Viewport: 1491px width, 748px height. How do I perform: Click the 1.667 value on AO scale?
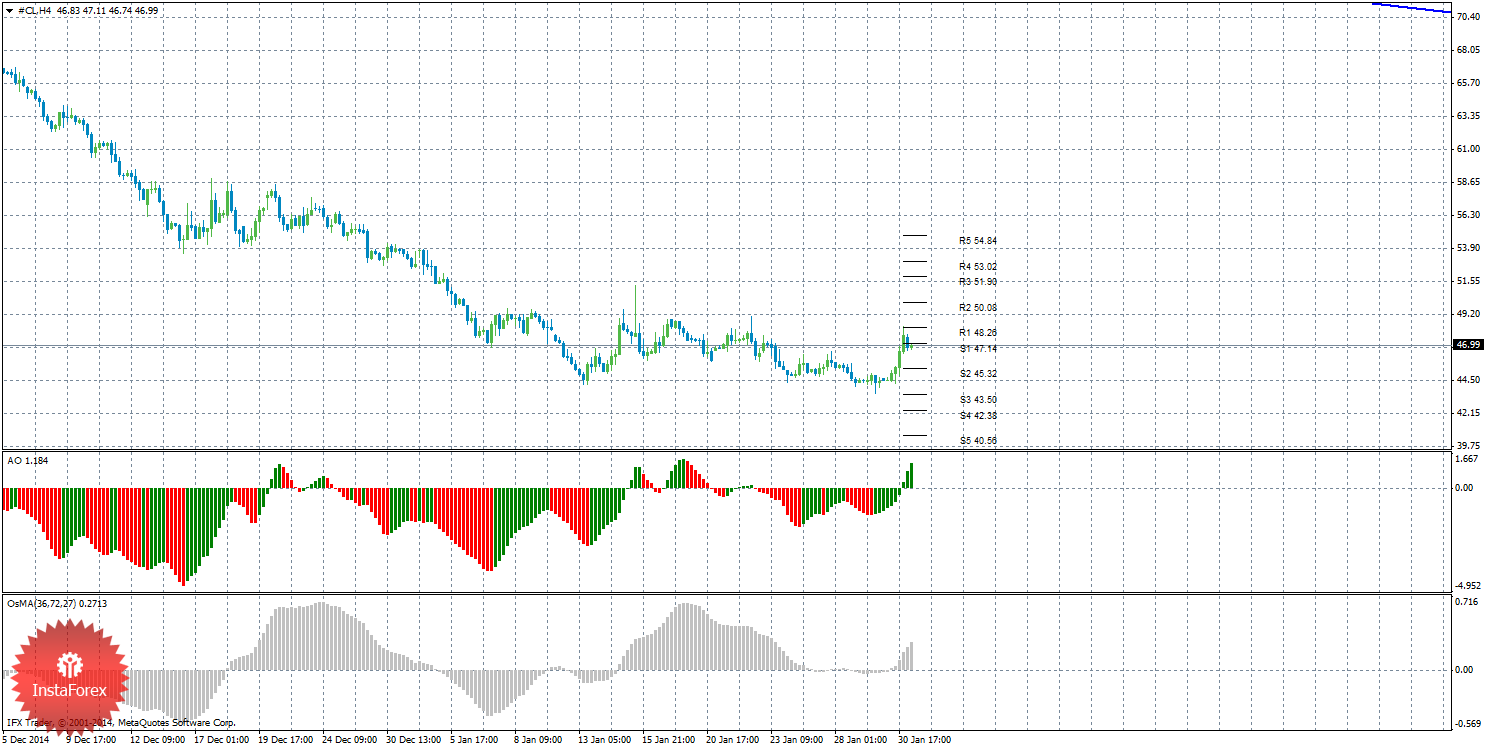[x=1467, y=459]
